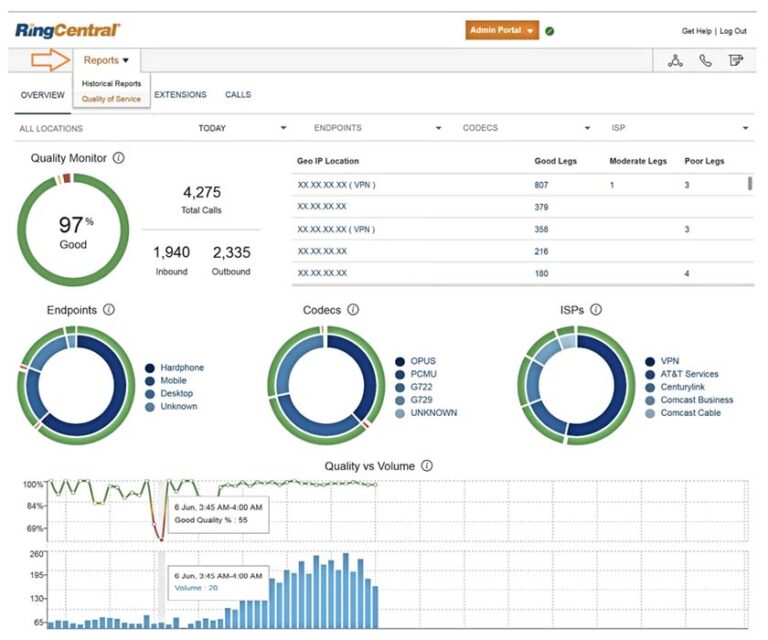Click the info icon next to Endpoints

coord(109,310)
